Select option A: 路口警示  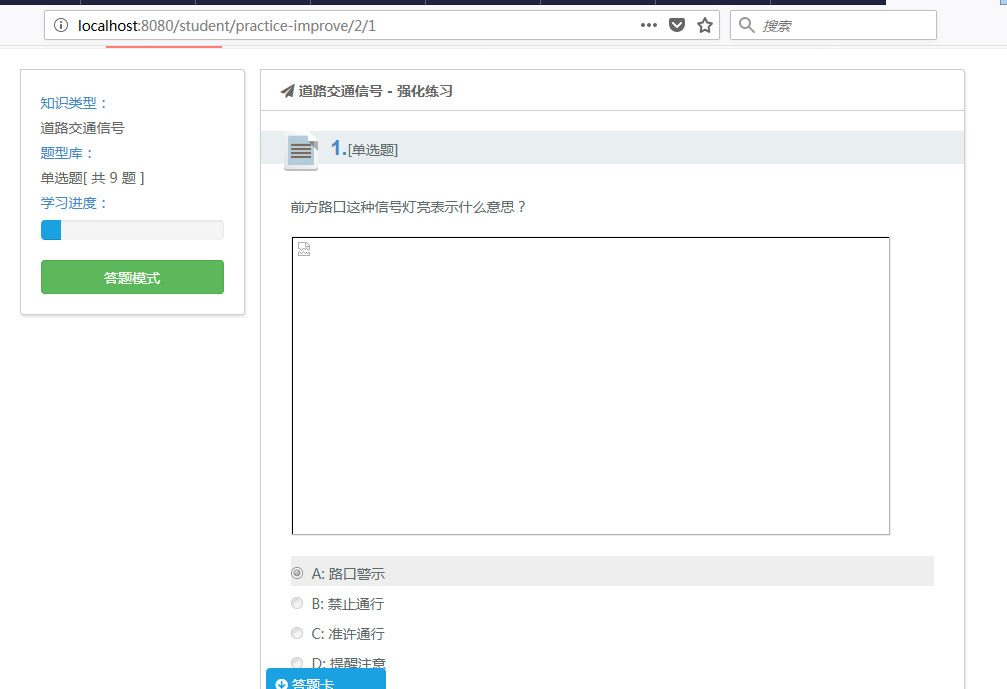click(297, 573)
